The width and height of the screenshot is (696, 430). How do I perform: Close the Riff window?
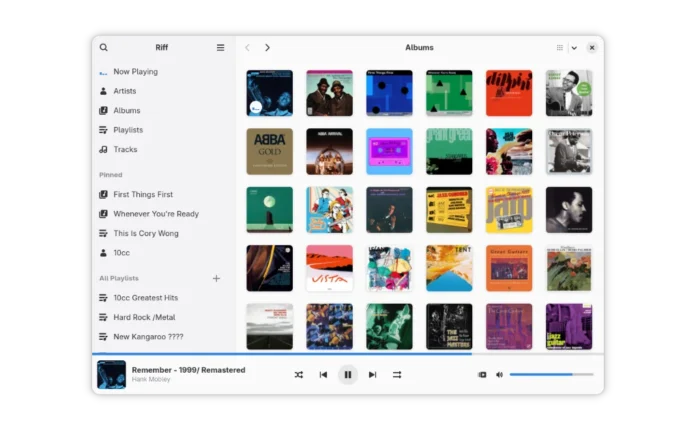[592, 47]
